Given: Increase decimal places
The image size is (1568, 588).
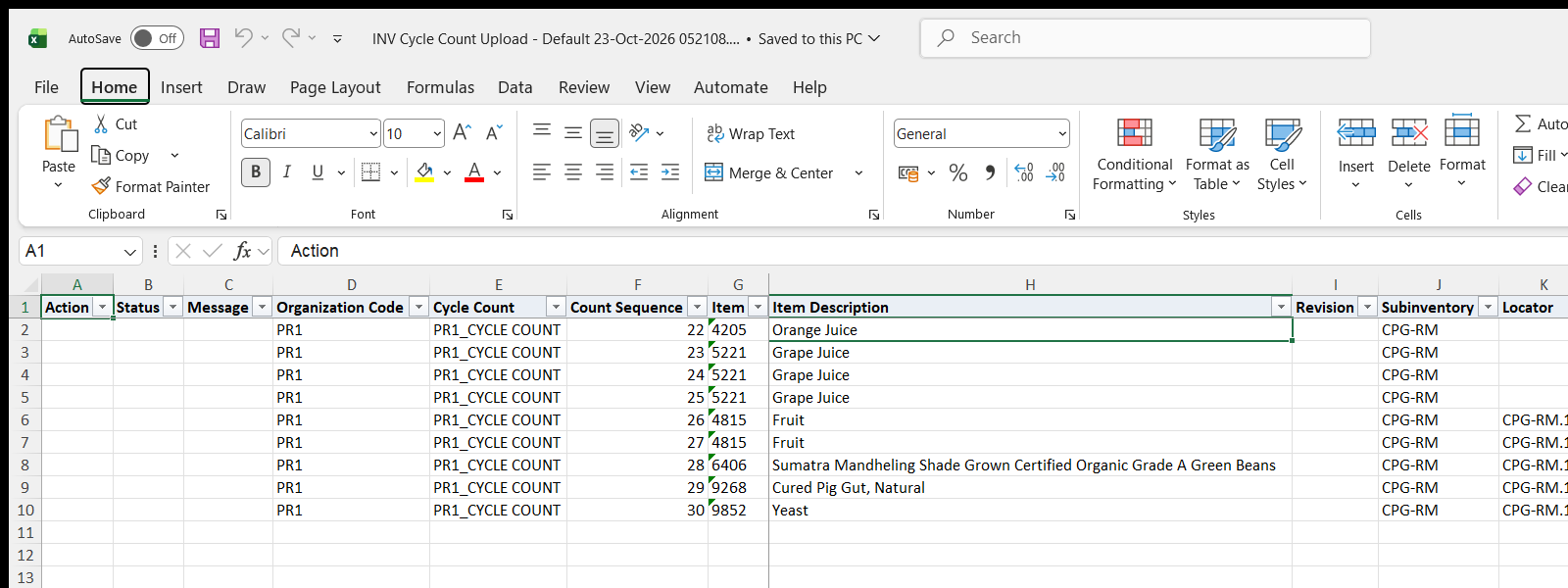Looking at the screenshot, I should pyautogui.click(x=1024, y=173).
